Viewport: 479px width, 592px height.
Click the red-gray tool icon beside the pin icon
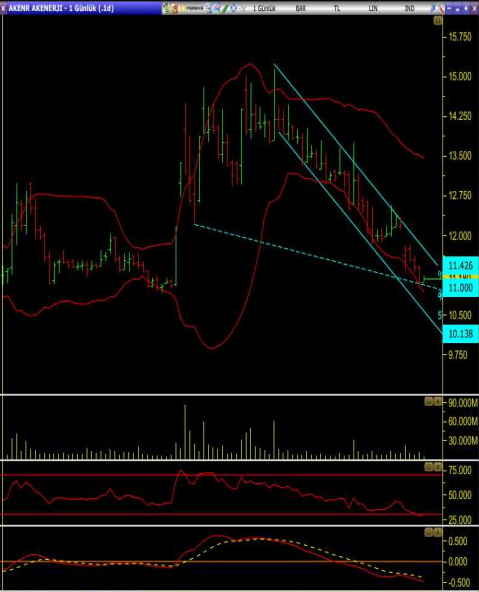pos(441,8)
